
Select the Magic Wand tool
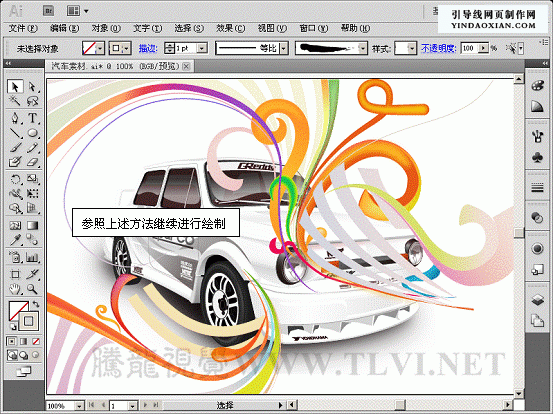coord(15,101)
